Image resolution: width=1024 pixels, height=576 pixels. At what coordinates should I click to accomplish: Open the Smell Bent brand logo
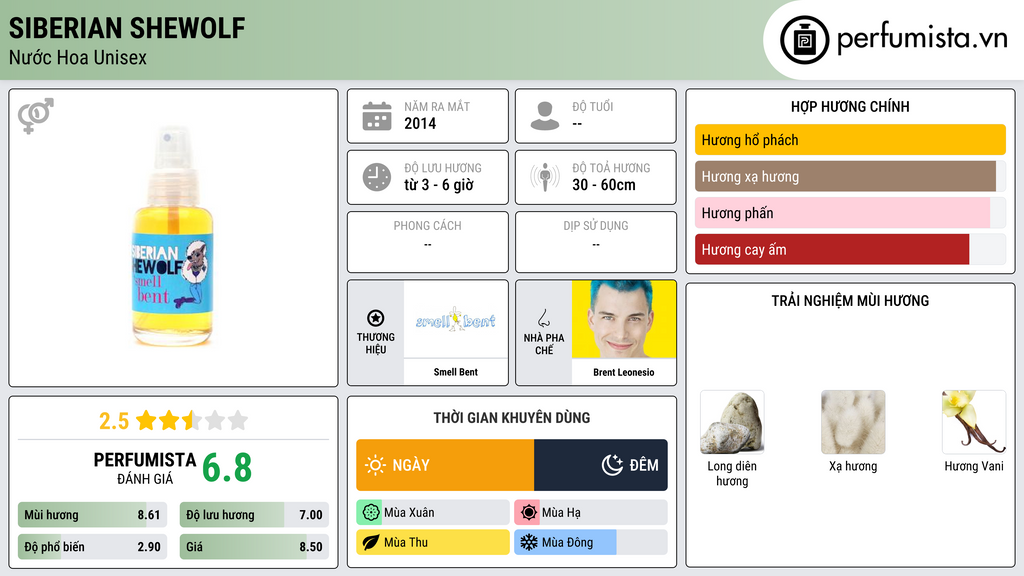coord(456,319)
